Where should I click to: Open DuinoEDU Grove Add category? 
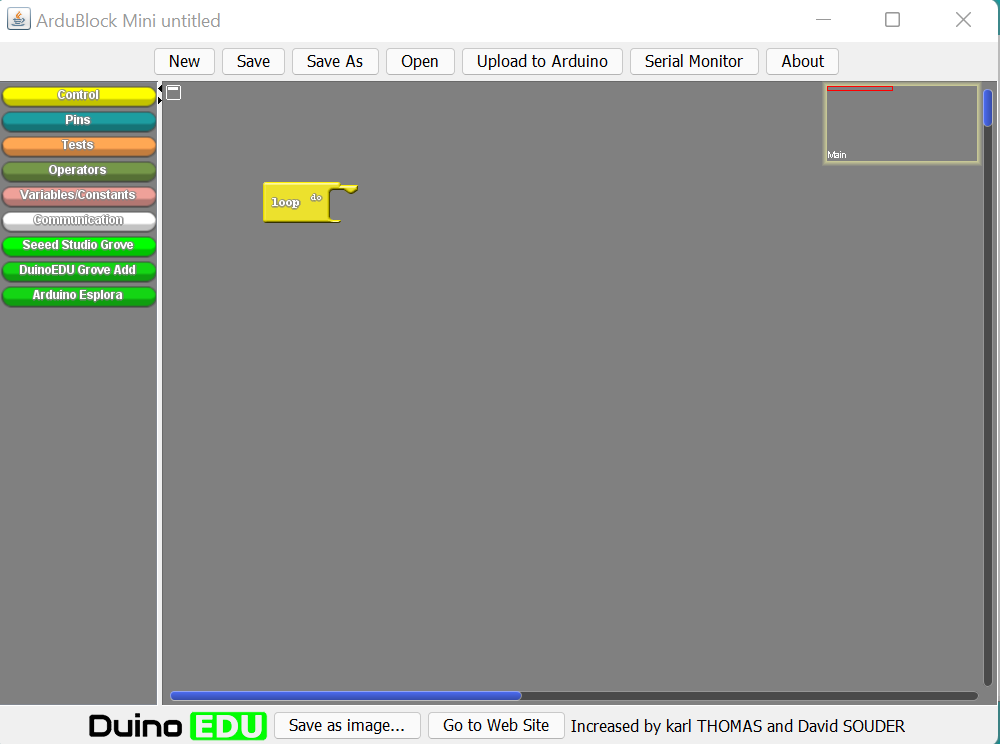click(78, 271)
